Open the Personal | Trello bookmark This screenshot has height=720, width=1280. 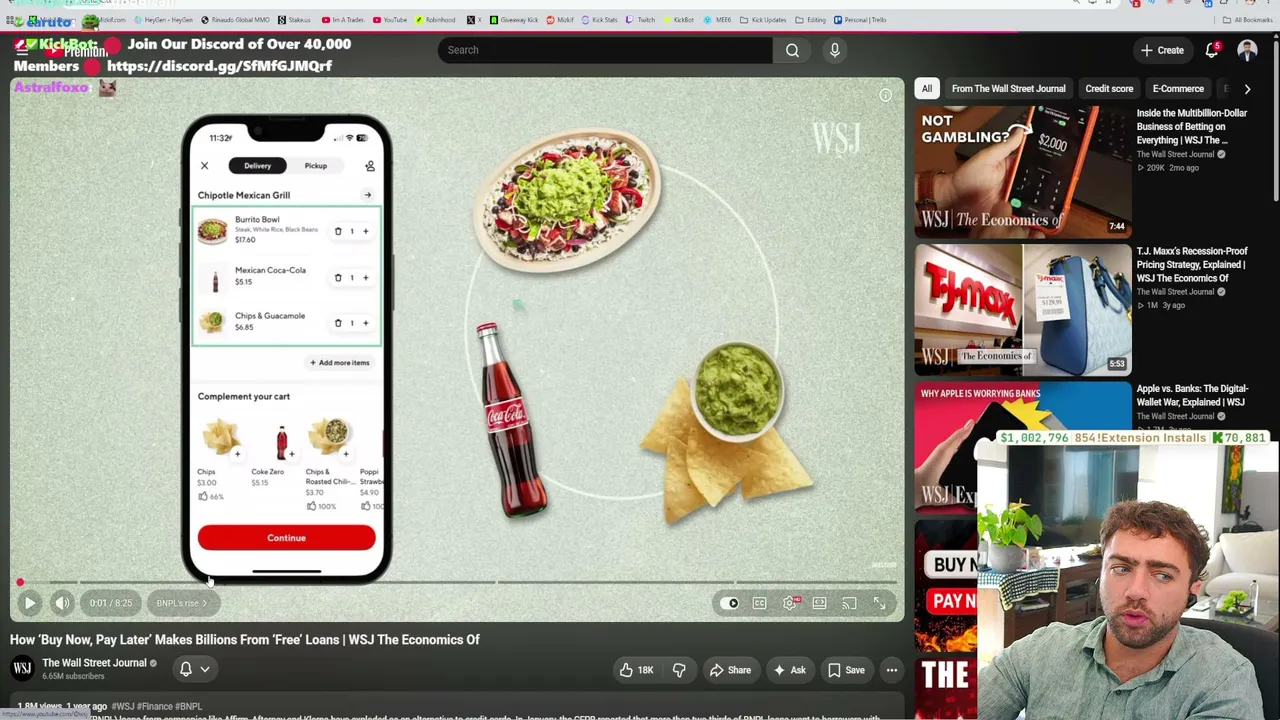click(x=860, y=20)
